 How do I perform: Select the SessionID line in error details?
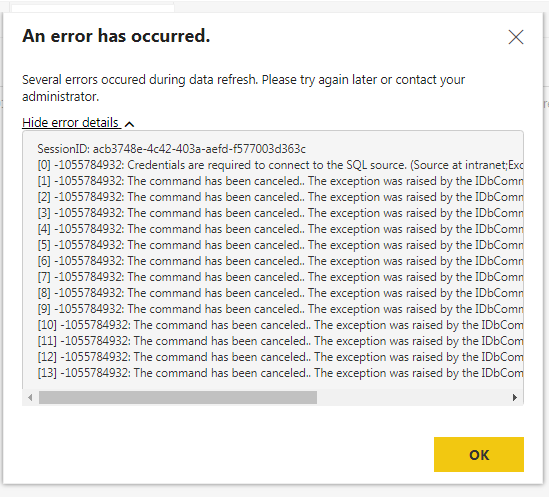click(172, 149)
